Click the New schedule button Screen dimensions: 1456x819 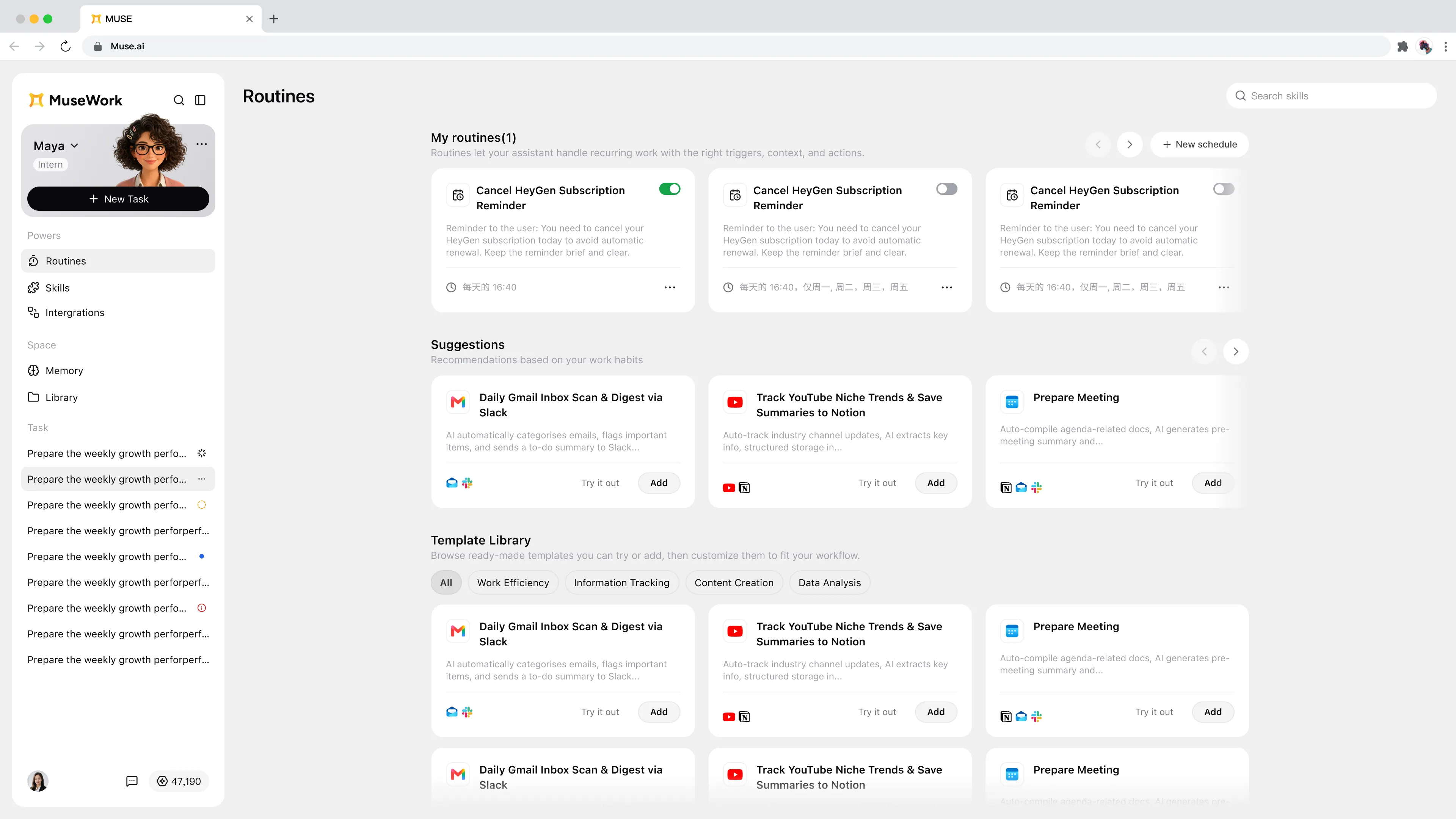point(1199,144)
